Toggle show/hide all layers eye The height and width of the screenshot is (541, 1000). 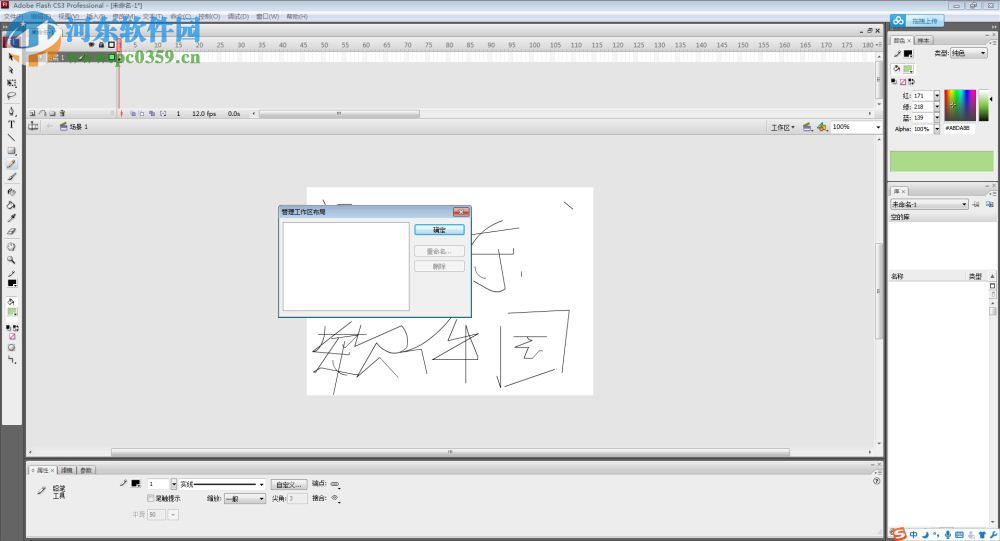(91, 45)
